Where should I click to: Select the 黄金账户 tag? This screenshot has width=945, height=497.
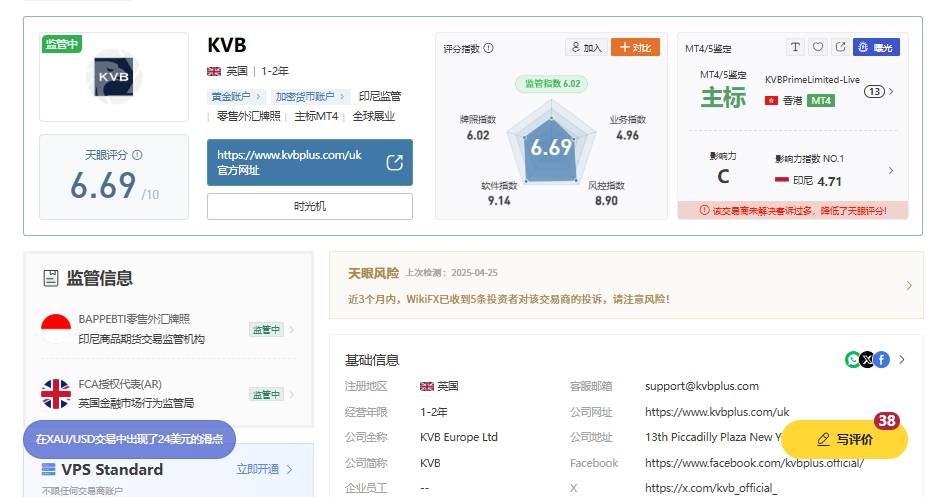coord(235,96)
